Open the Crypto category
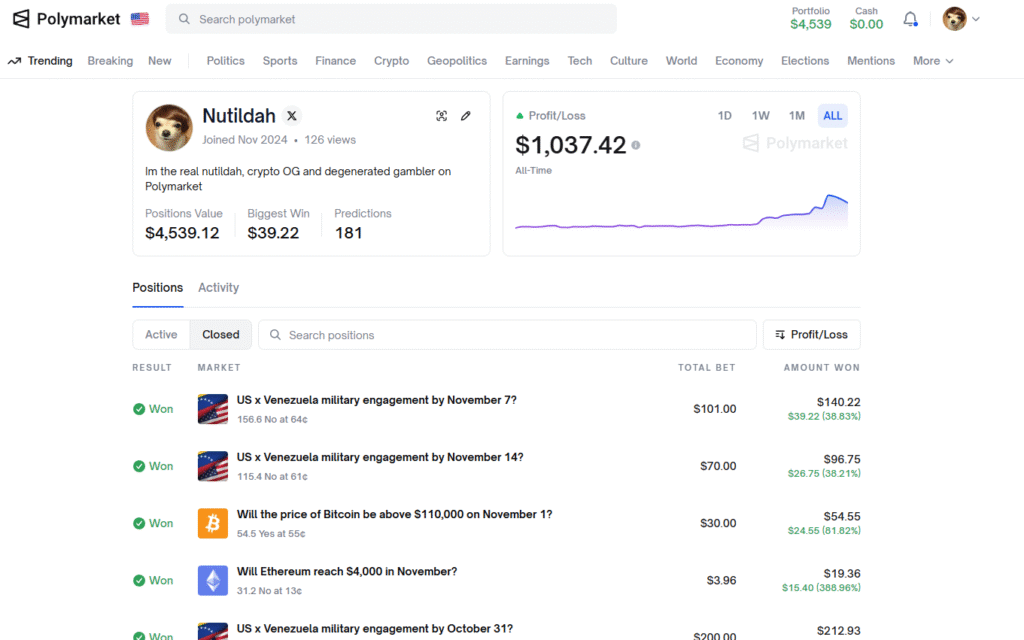Screen dimensions: 1024x640 coord(391,61)
